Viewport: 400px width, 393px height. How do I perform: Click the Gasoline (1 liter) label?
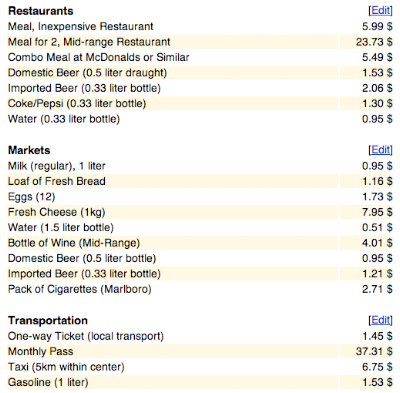(x=48, y=382)
